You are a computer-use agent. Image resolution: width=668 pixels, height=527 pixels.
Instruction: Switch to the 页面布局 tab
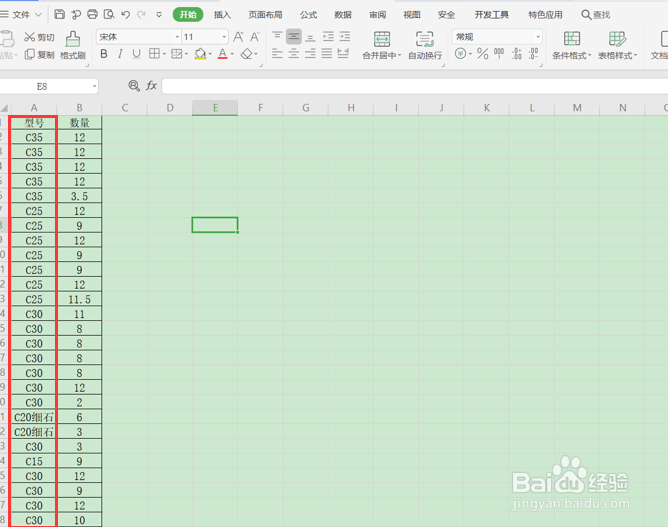[x=265, y=15]
